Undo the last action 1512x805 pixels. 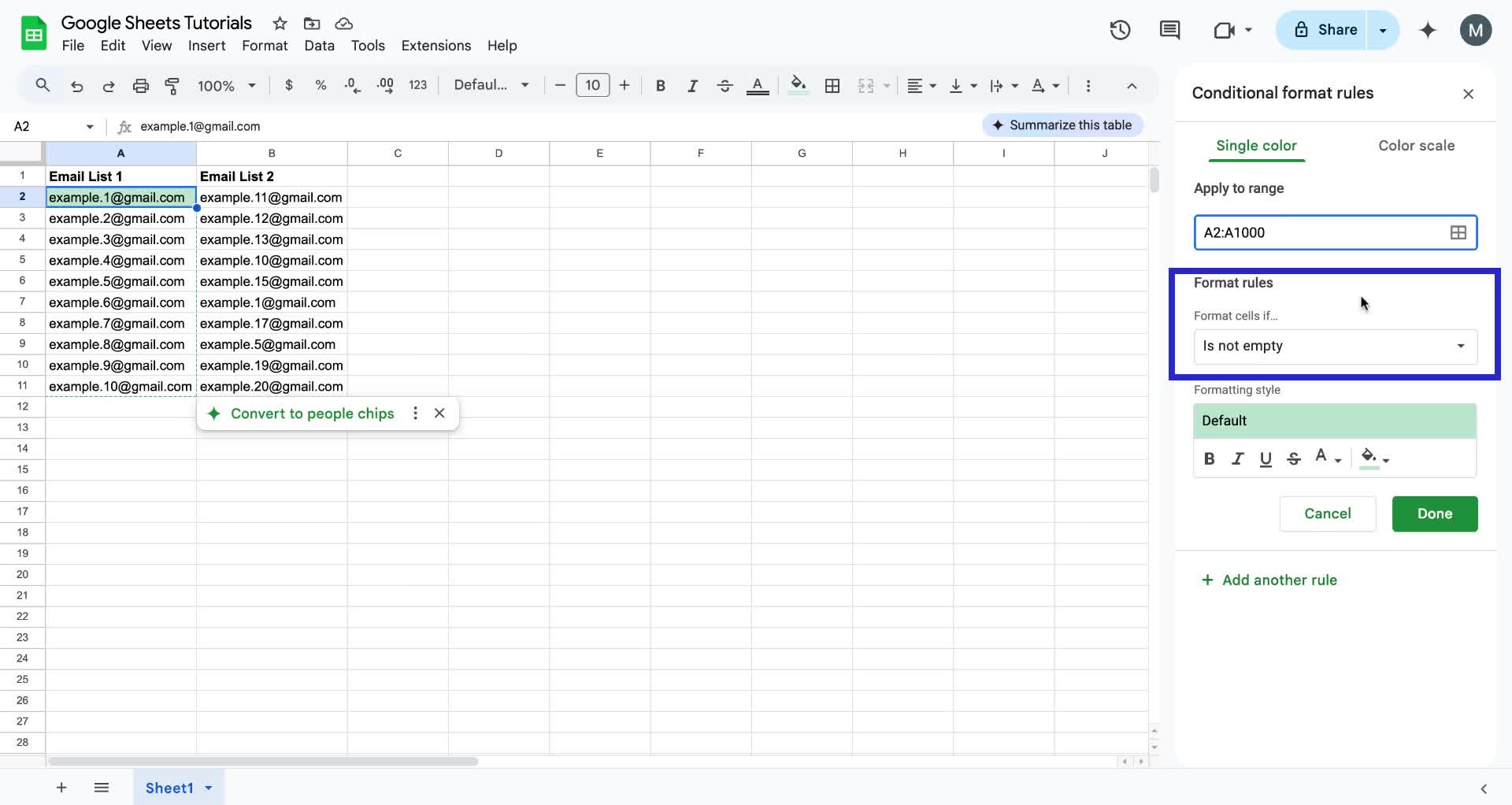click(76, 85)
